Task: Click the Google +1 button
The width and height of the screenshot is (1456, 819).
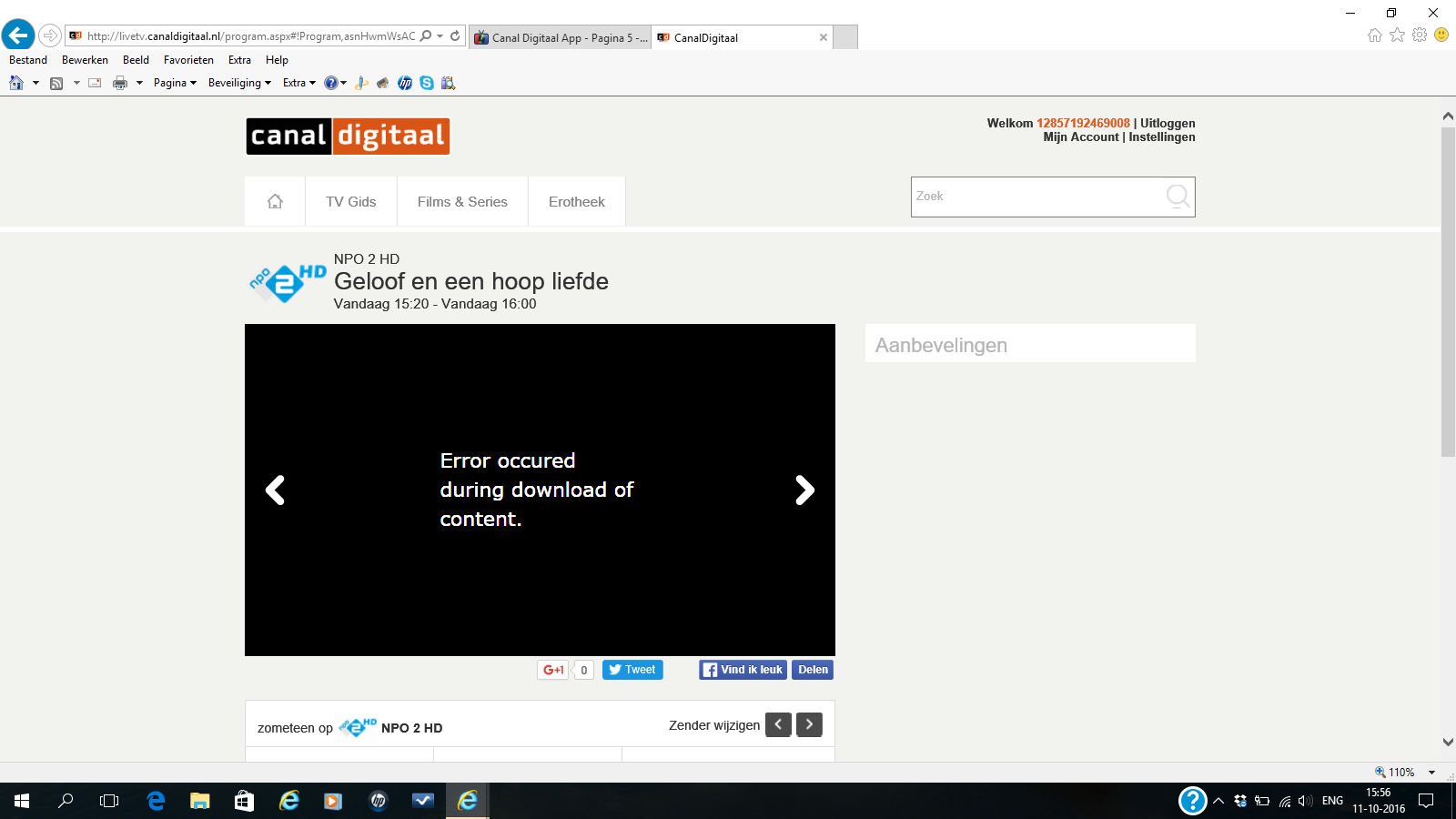Action: click(553, 670)
